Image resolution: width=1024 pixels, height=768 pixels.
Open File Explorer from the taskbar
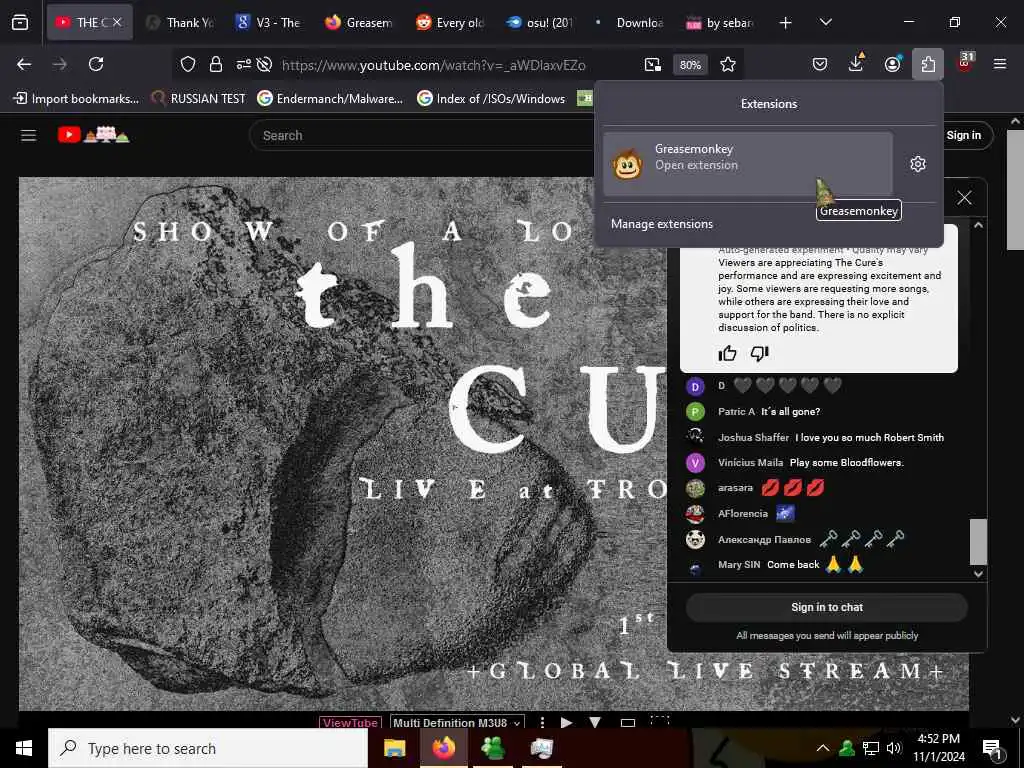pos(394,748)
